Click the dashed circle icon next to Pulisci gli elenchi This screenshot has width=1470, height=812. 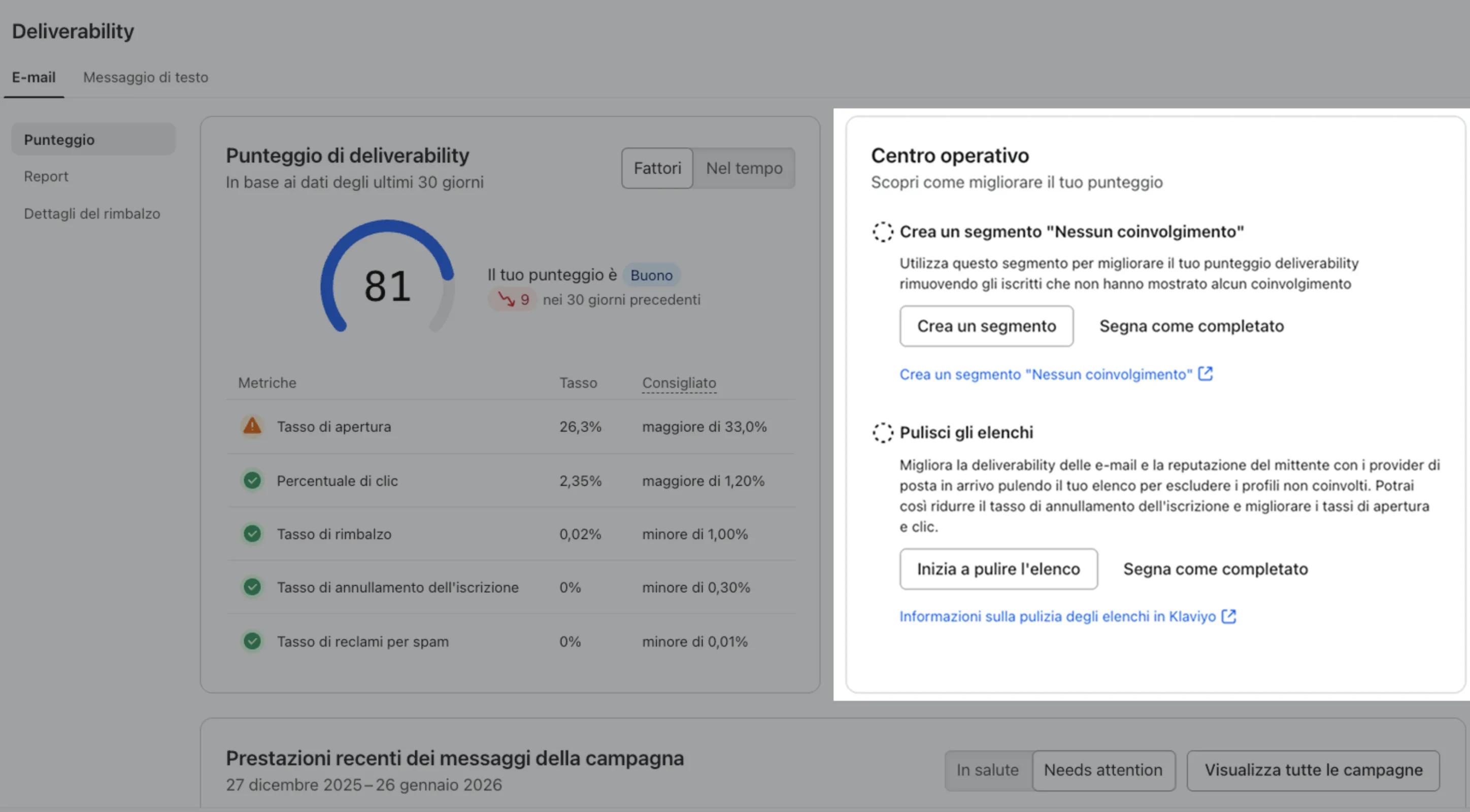click(882, 432)
